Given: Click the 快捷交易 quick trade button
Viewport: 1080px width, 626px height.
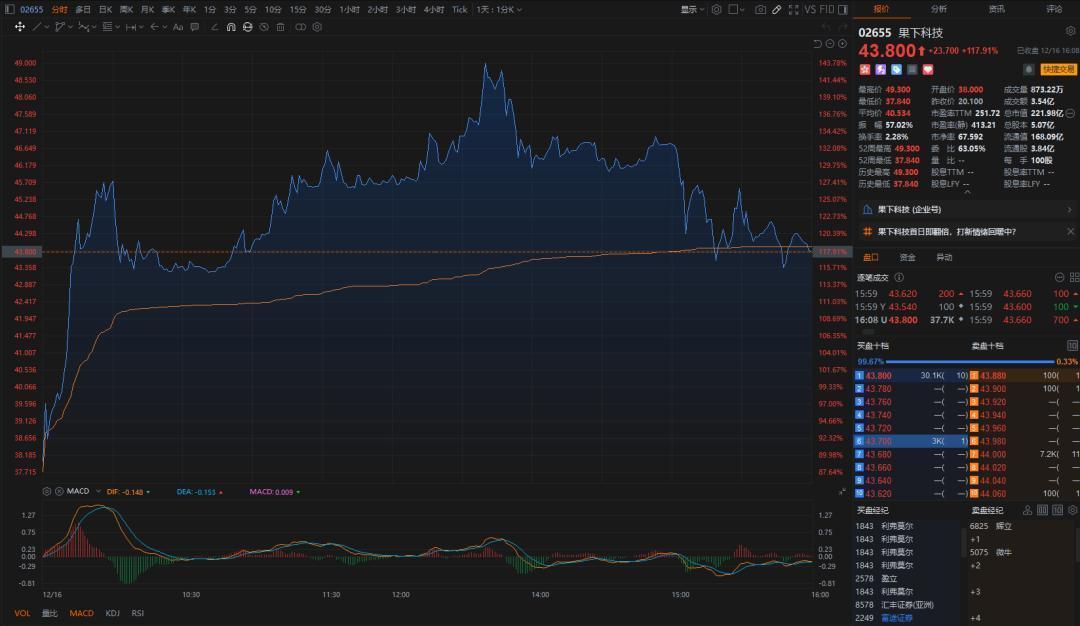Looking at the screenshot, I should point(1057,69).
